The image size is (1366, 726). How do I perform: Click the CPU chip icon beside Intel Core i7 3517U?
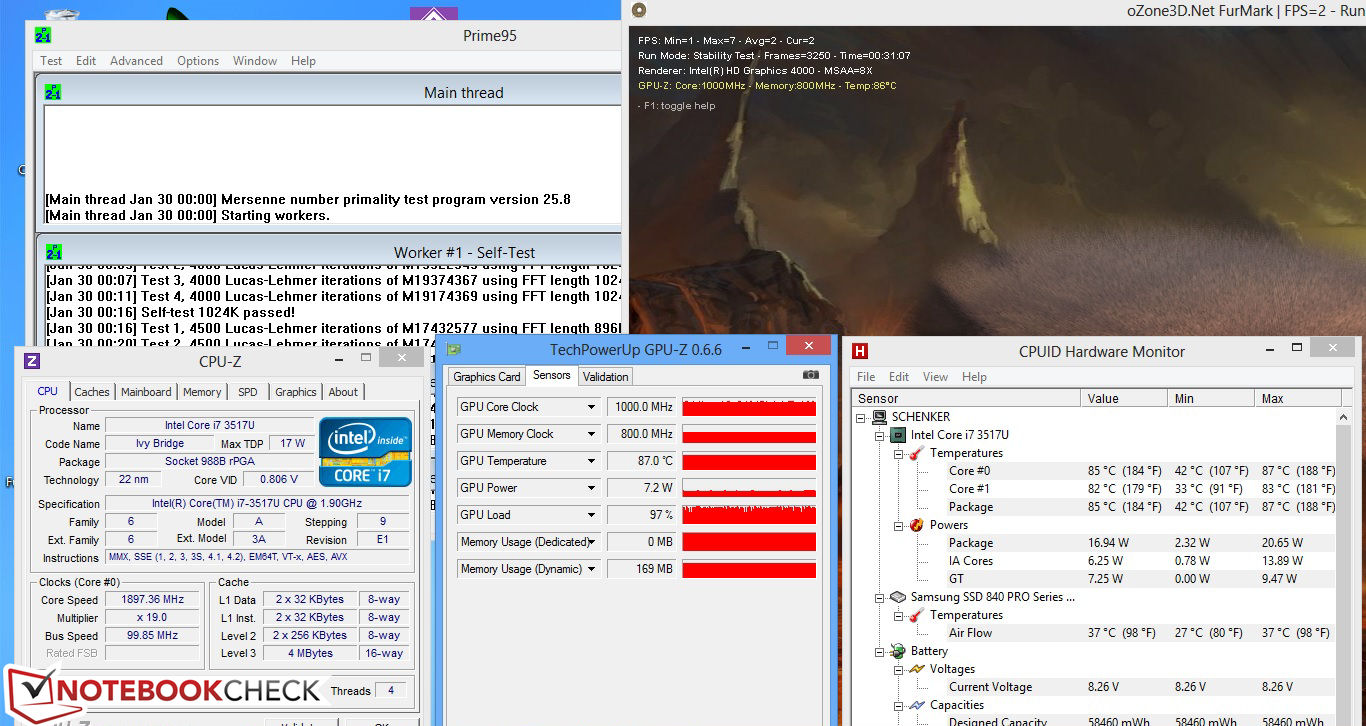898,435
